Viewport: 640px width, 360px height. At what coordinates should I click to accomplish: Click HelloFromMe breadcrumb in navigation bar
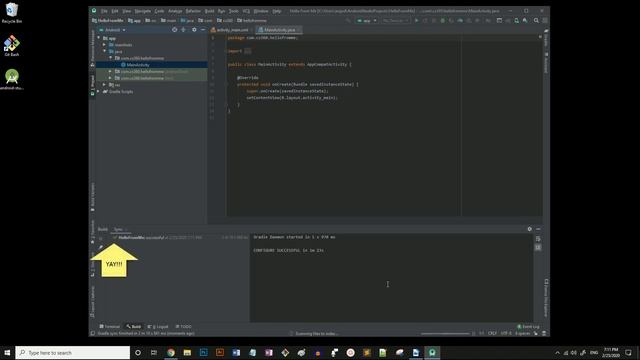(108, 20)
